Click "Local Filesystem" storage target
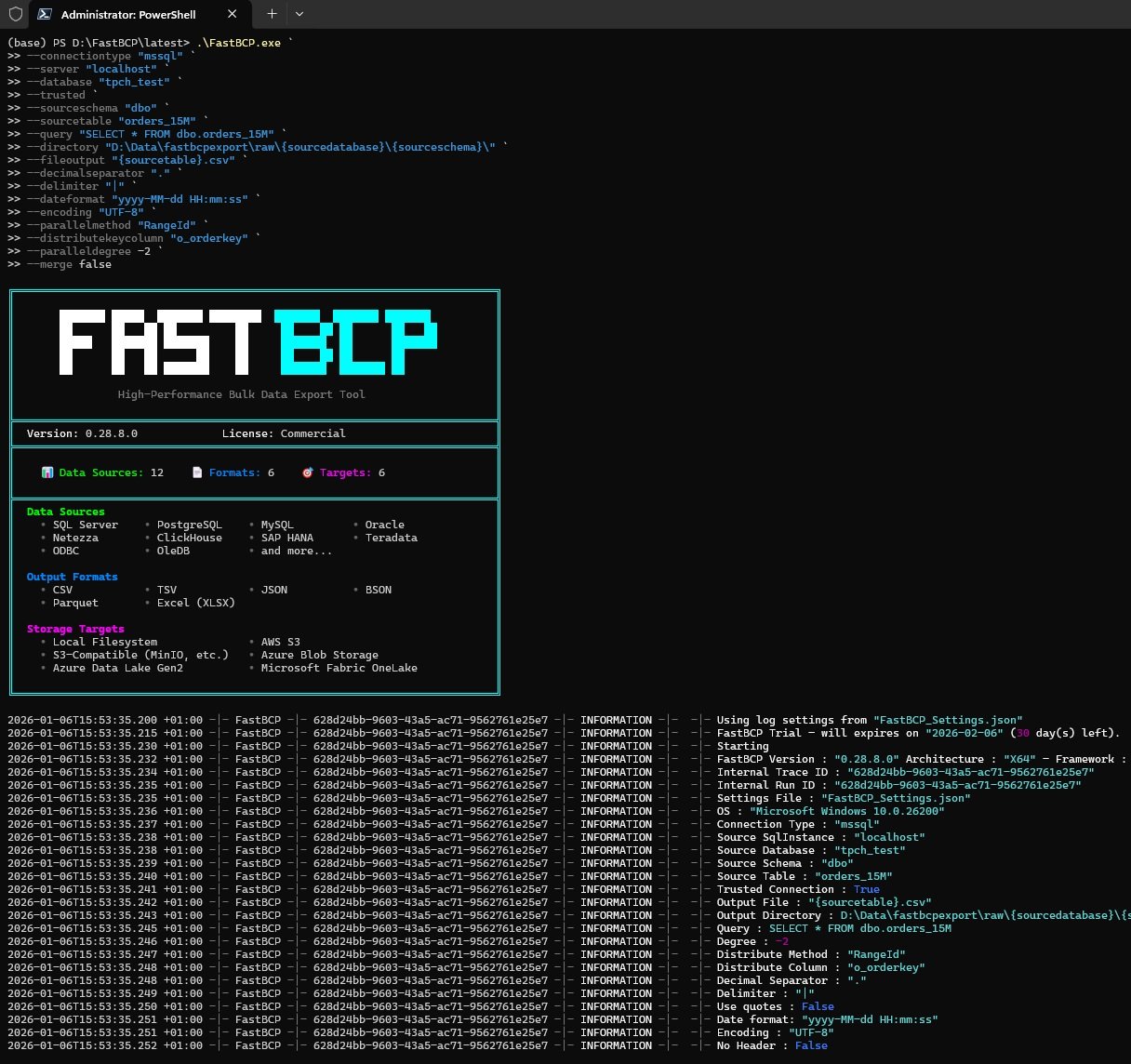The width and height of the screenshot is (1131, 1064). click(x=105, y=642)
